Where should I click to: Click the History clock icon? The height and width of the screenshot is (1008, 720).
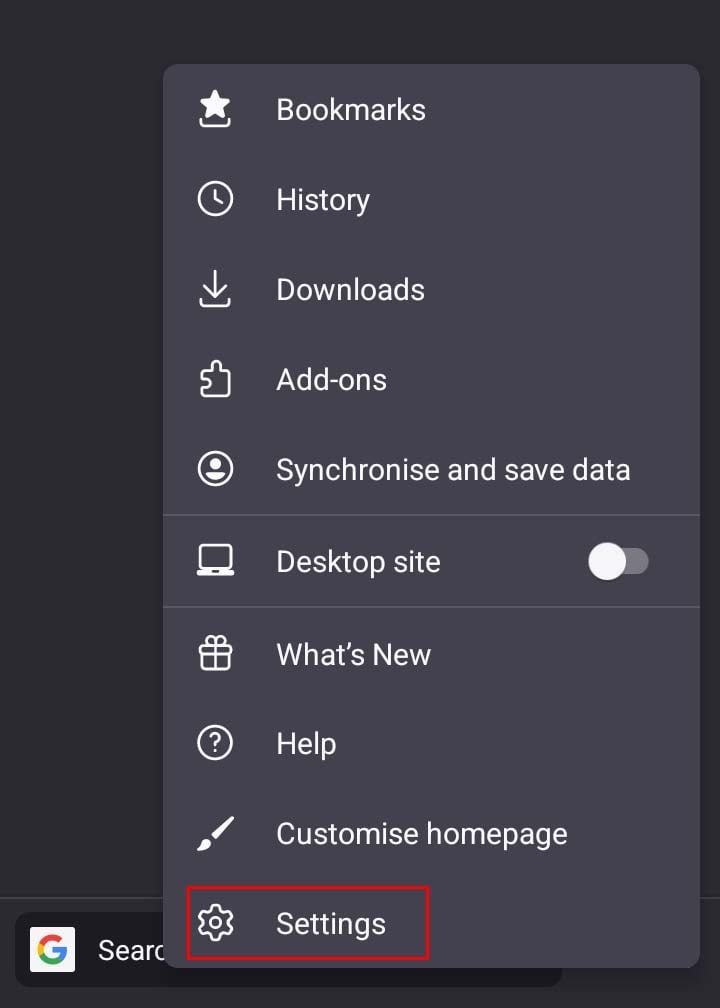coord(215,199)
